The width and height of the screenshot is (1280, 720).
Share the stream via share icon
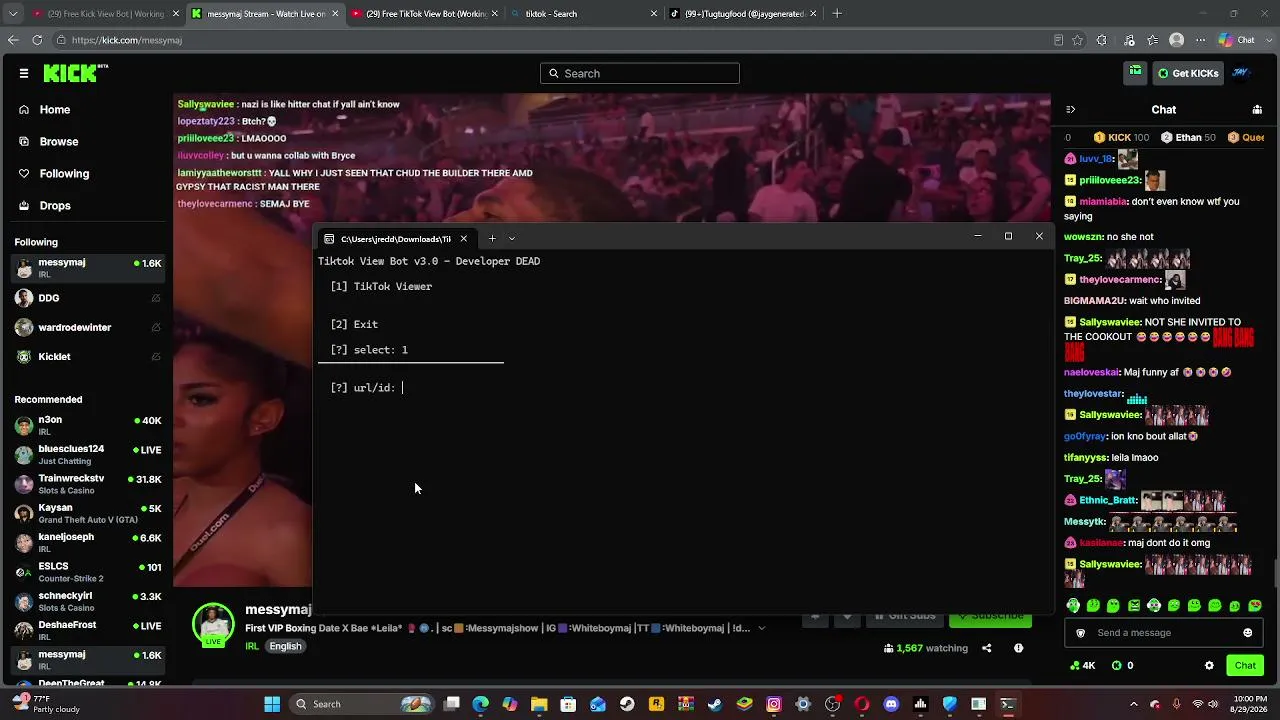pos(986,648)
